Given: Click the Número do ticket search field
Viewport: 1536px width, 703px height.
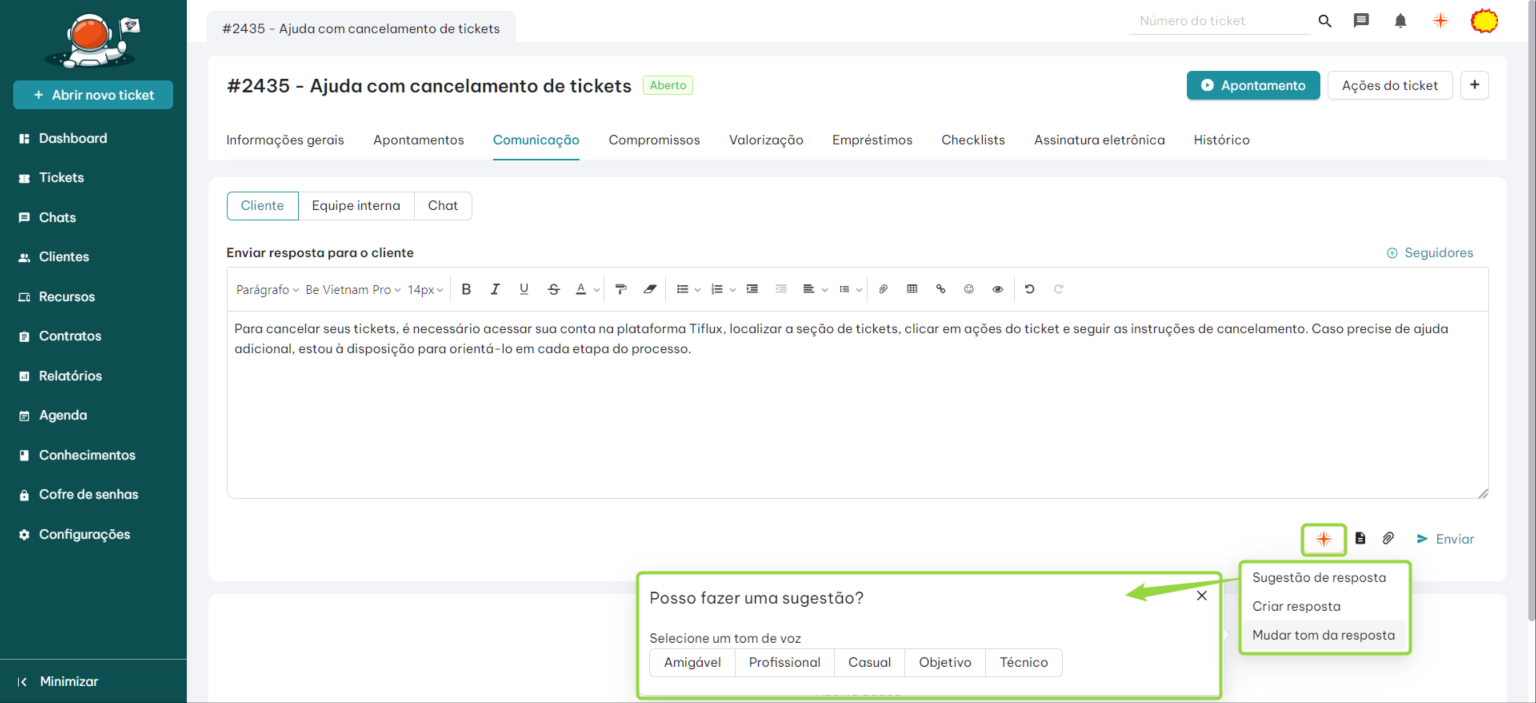Looking at the screenshot, I should click(x=1218, y=21).
